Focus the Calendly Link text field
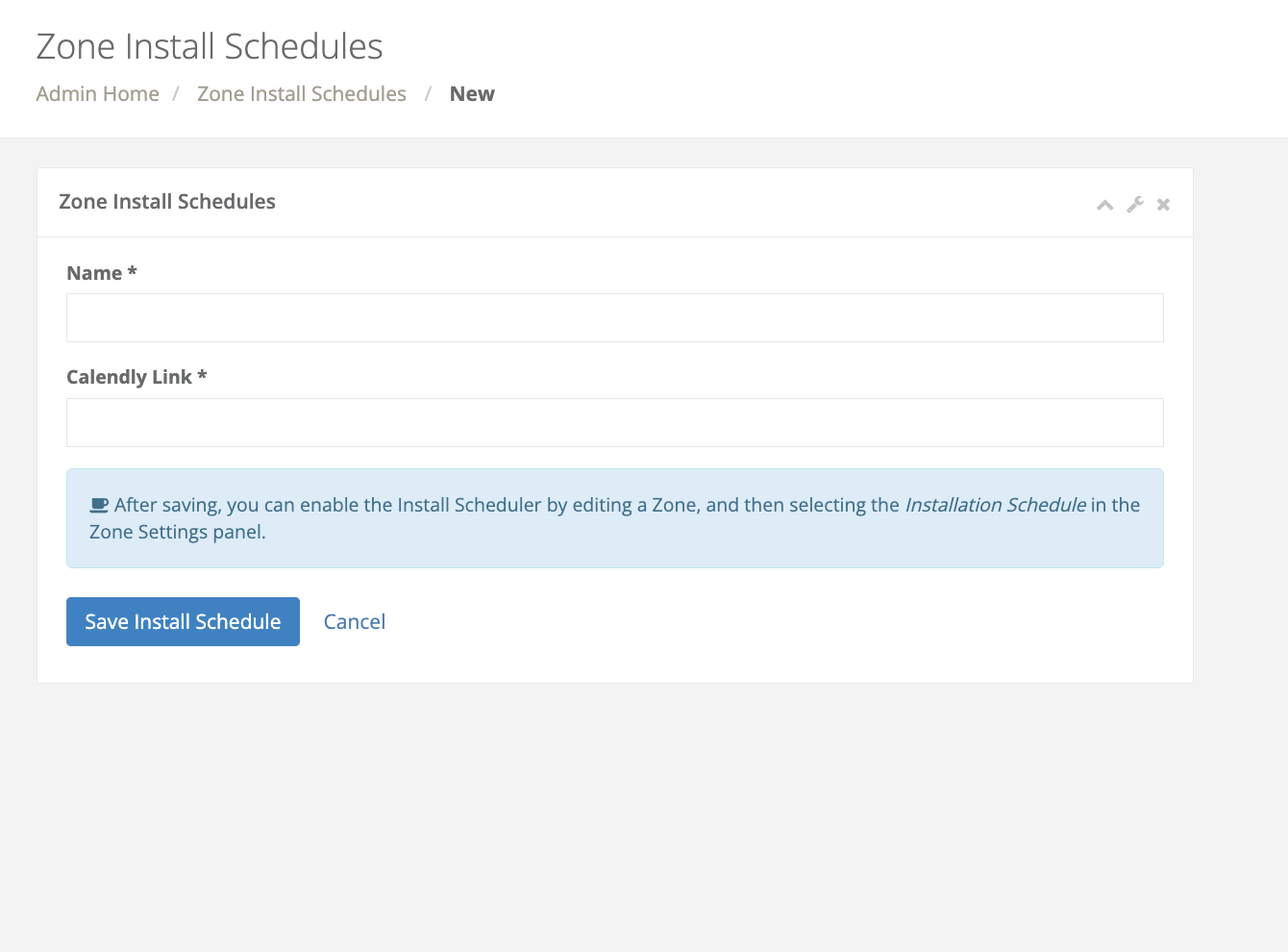This screenshot has height=952, width=1288. [614, 423]
